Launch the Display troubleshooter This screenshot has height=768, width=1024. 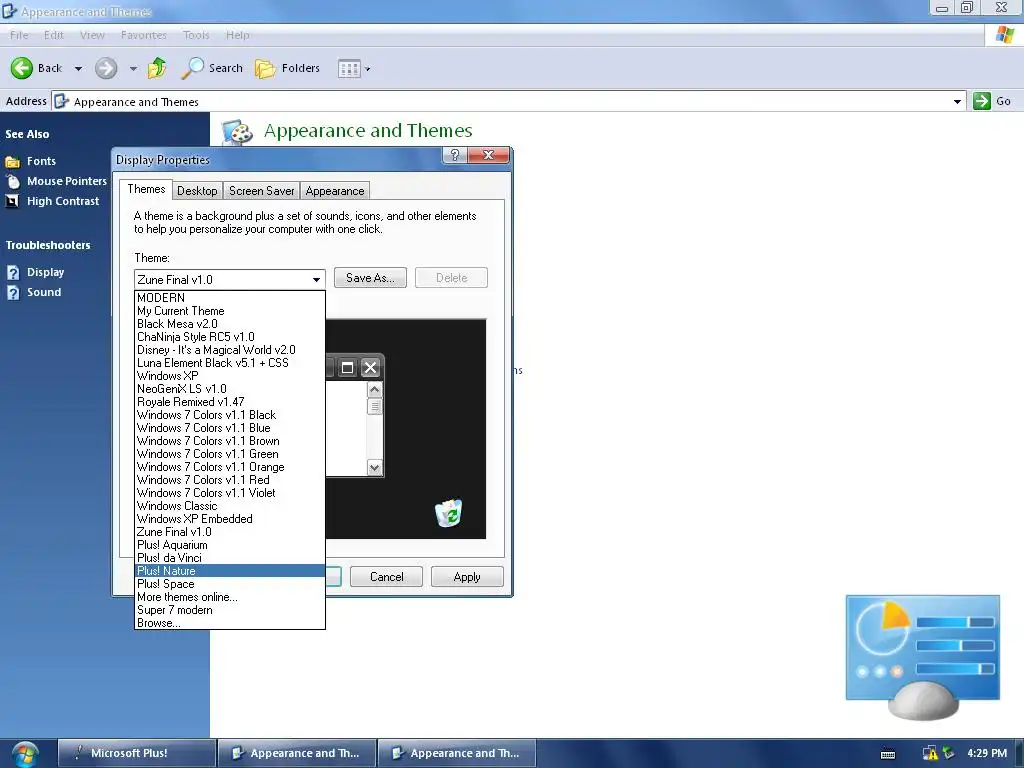[45, 272]
